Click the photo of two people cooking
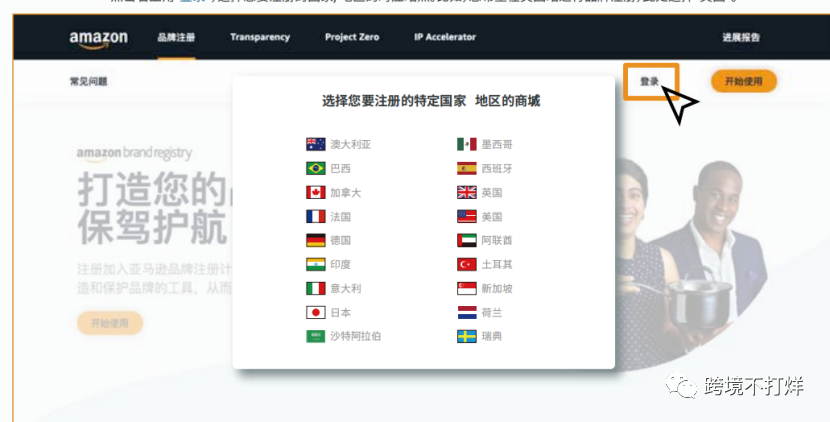830x422 pixels. [693, 265]
